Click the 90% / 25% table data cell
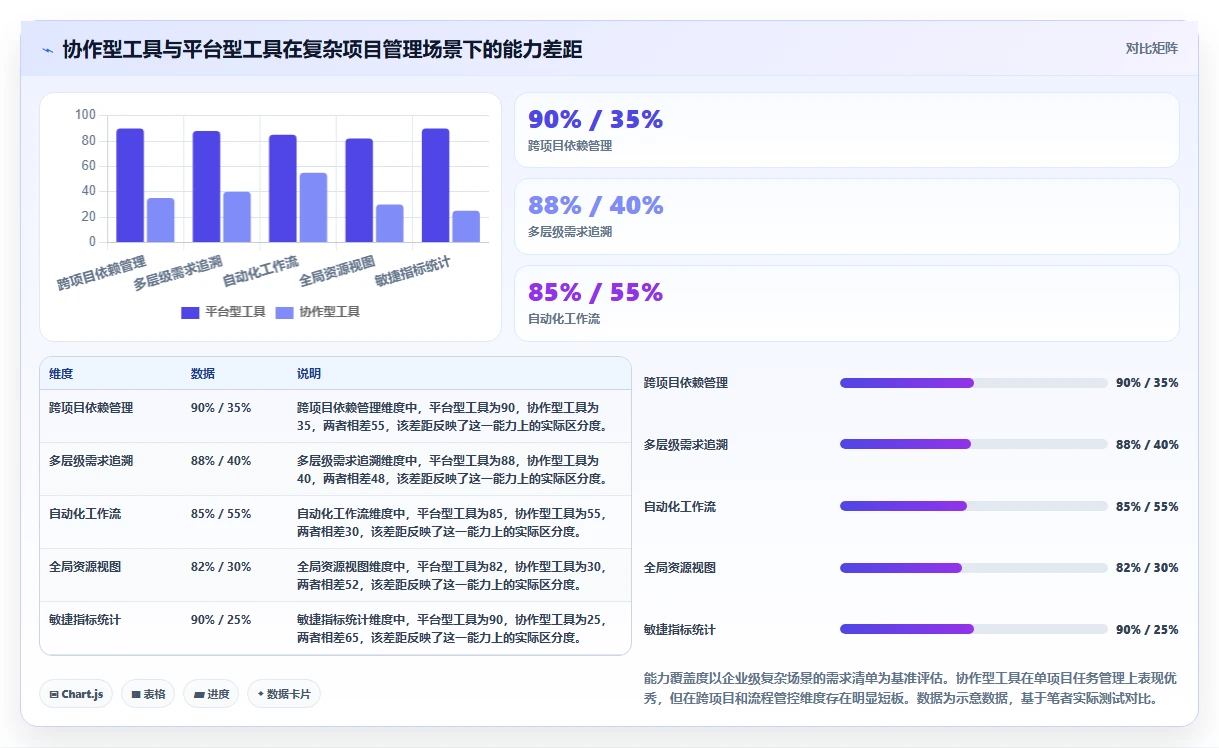Viewport: 1219px width, 748px height. pos(221,620)
